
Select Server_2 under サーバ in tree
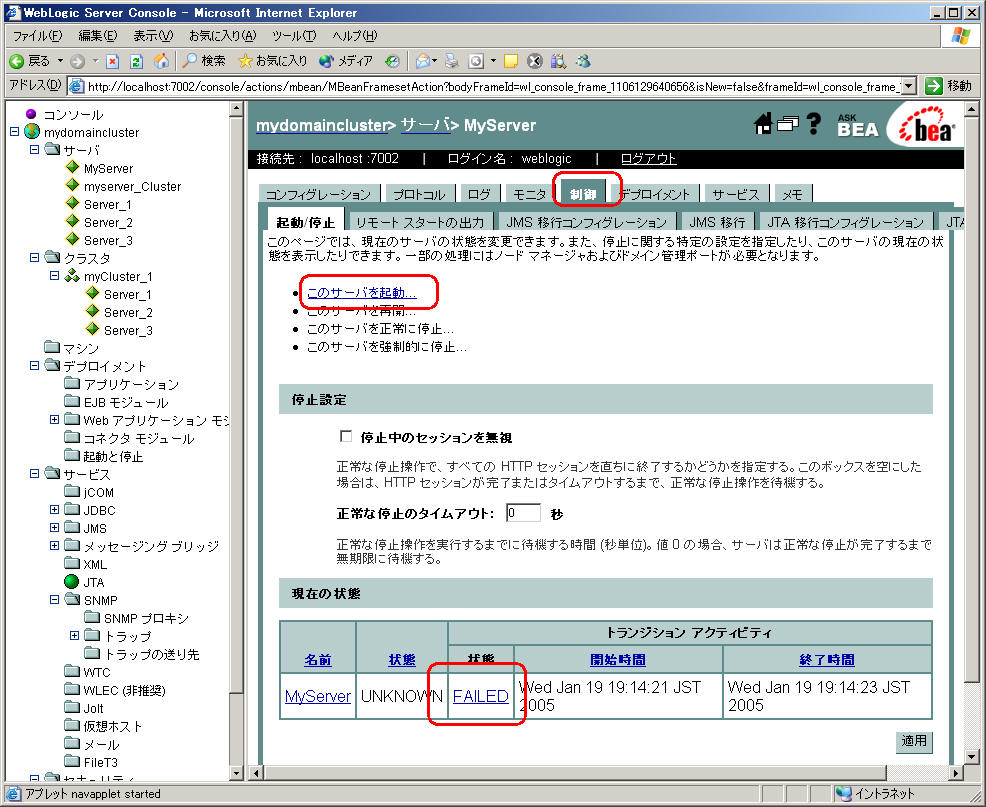108,222
